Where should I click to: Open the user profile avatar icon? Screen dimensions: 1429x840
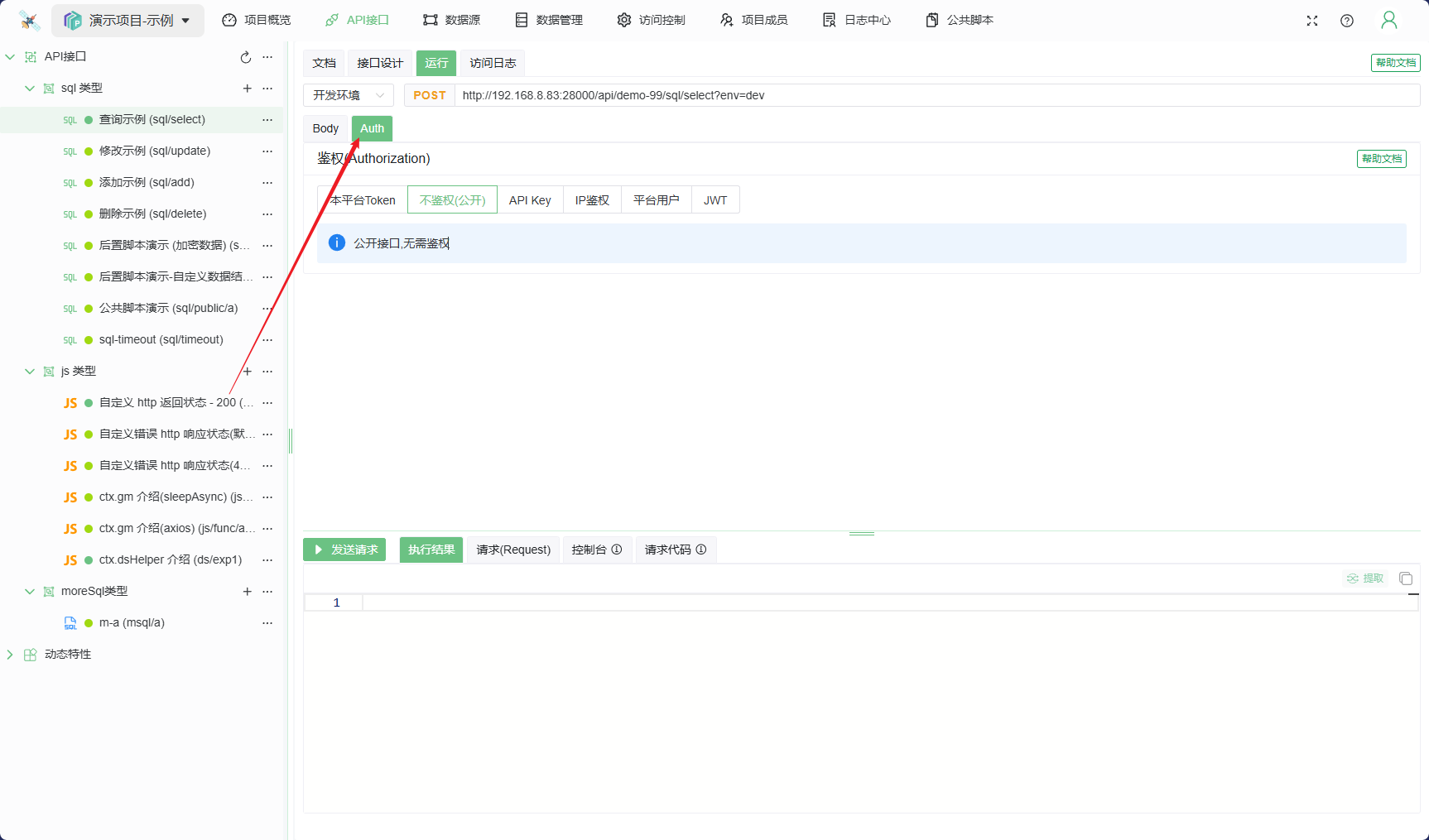coord(1389,21)
